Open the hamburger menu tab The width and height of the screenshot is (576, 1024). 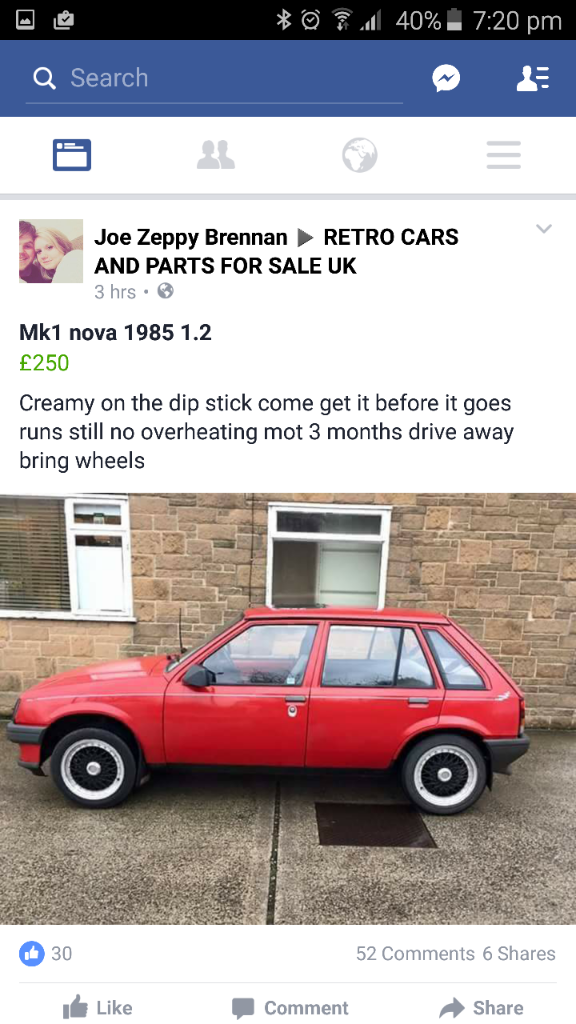tap(504, 155)
